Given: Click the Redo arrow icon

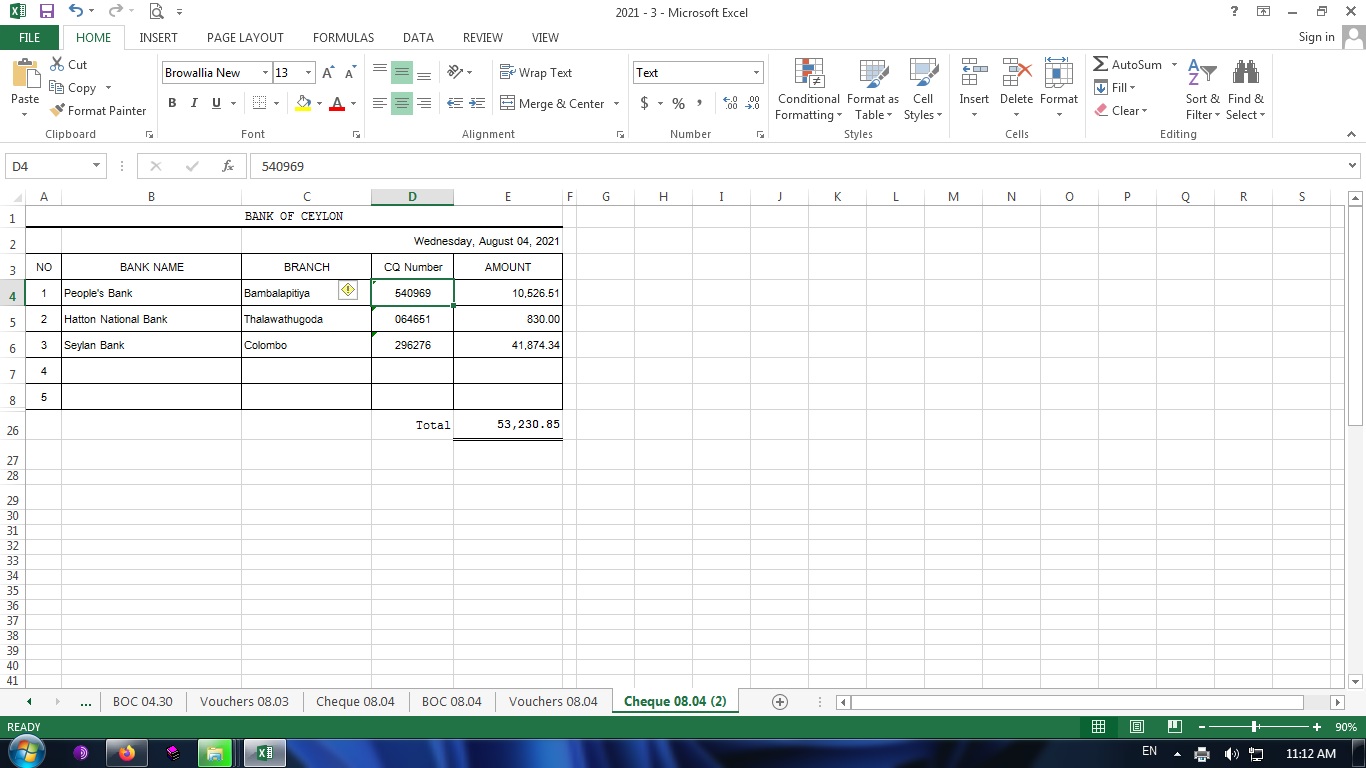Looking at the screenshot, I should point(115,12).
